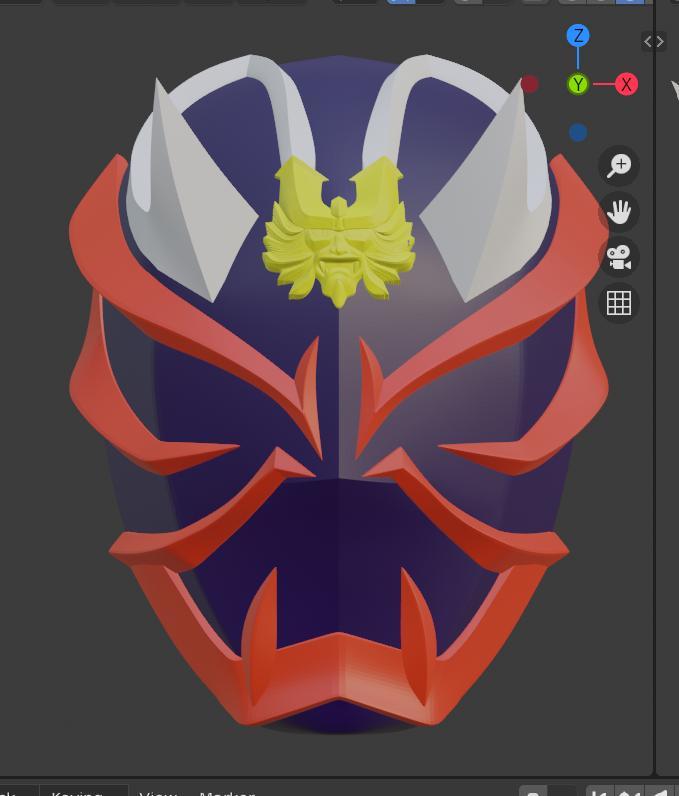This screenshot has width=679, height=796.
Task: Click the dark blue negative Z axis dot
Action: tap(578, 132)
